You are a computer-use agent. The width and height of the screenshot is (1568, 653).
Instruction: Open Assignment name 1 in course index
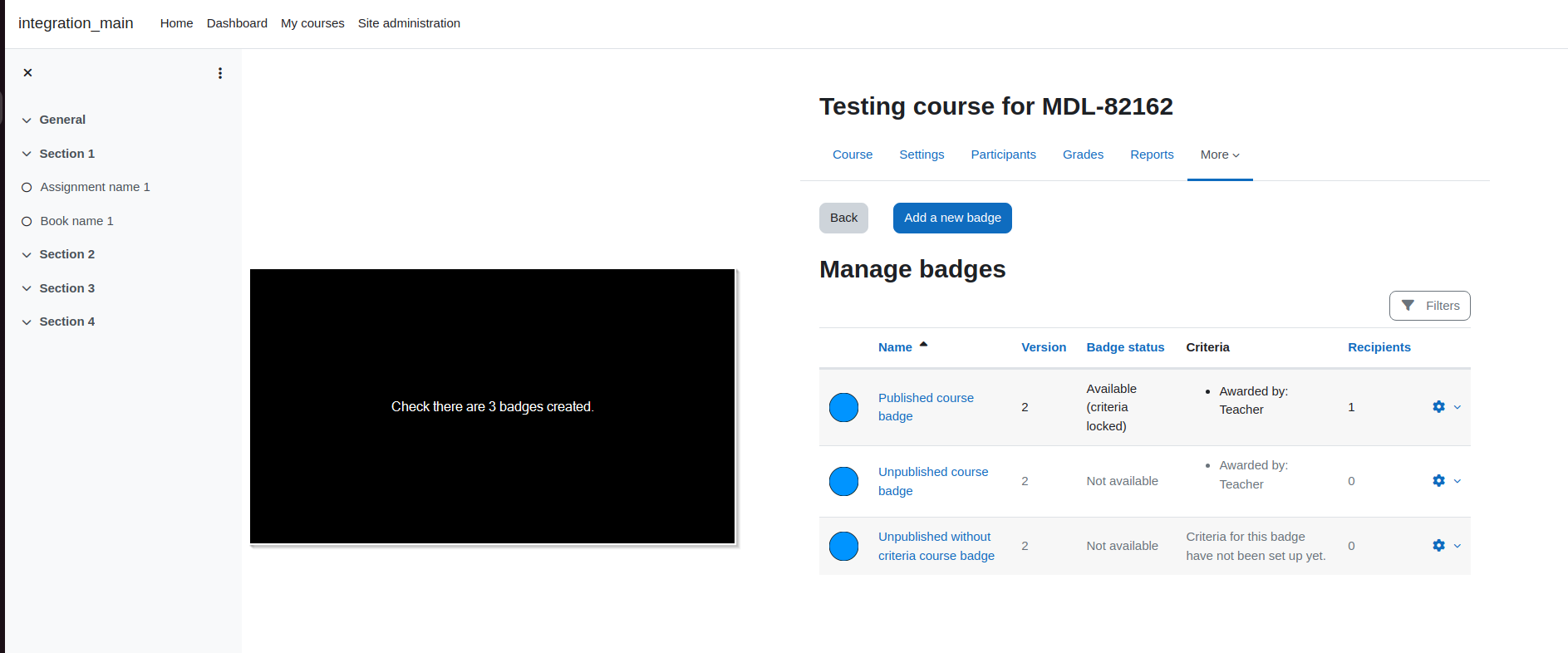(95, 187)
